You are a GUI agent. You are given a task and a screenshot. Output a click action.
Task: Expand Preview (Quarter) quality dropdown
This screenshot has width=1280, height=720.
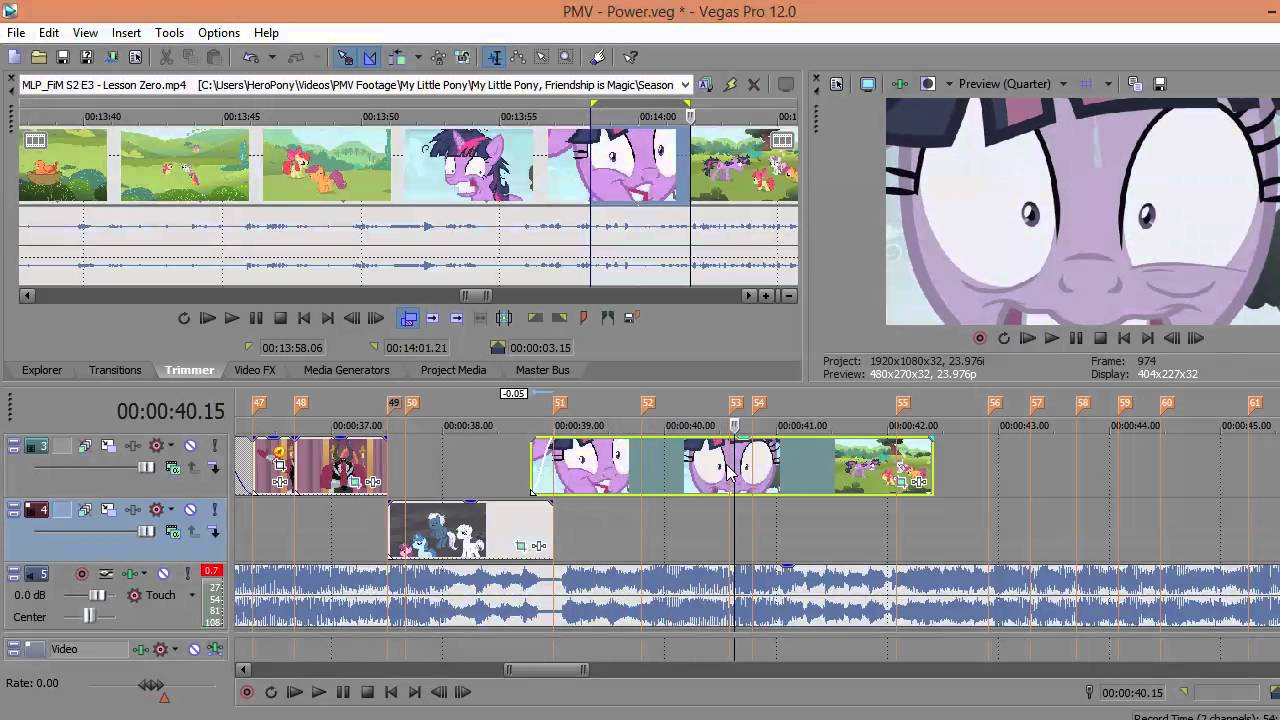tap(1062, 84)
